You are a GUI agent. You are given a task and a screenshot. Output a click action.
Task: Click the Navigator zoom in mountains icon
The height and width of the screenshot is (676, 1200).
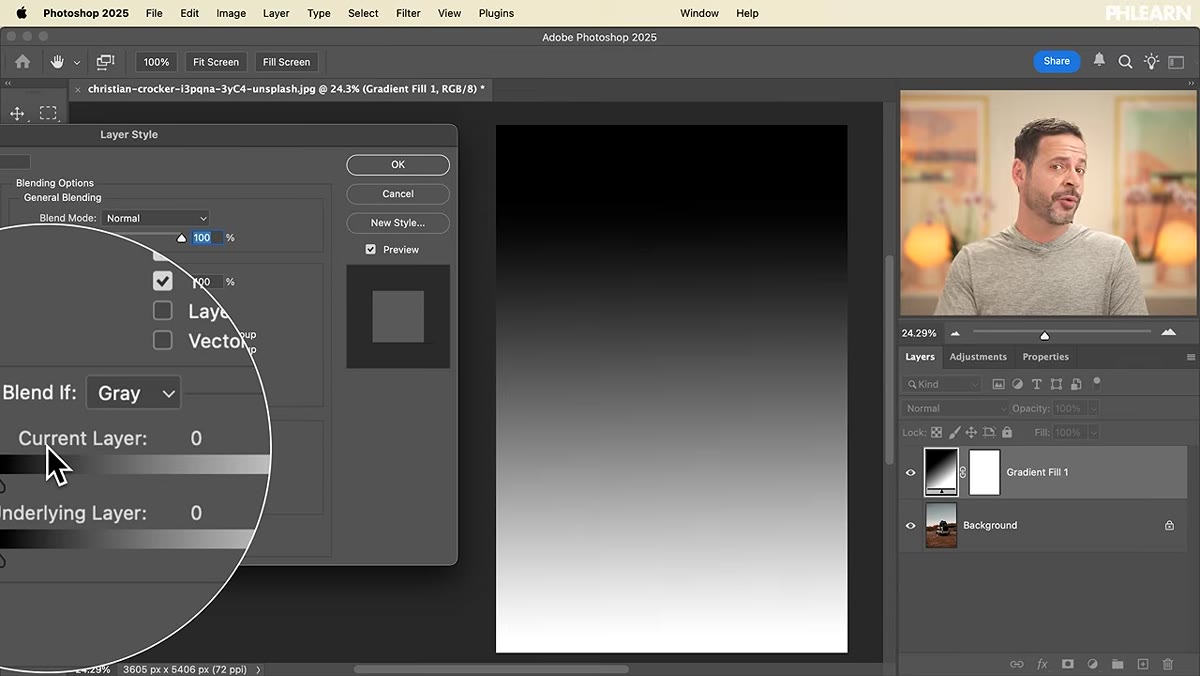pos(1168,332)
